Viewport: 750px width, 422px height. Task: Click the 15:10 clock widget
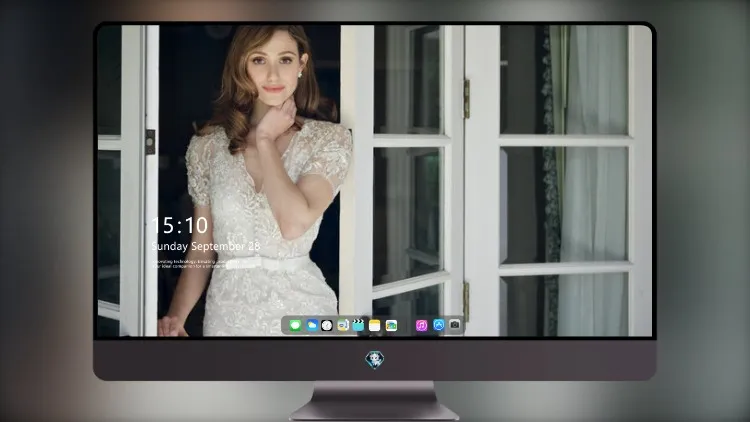click(x=180, y=225)
